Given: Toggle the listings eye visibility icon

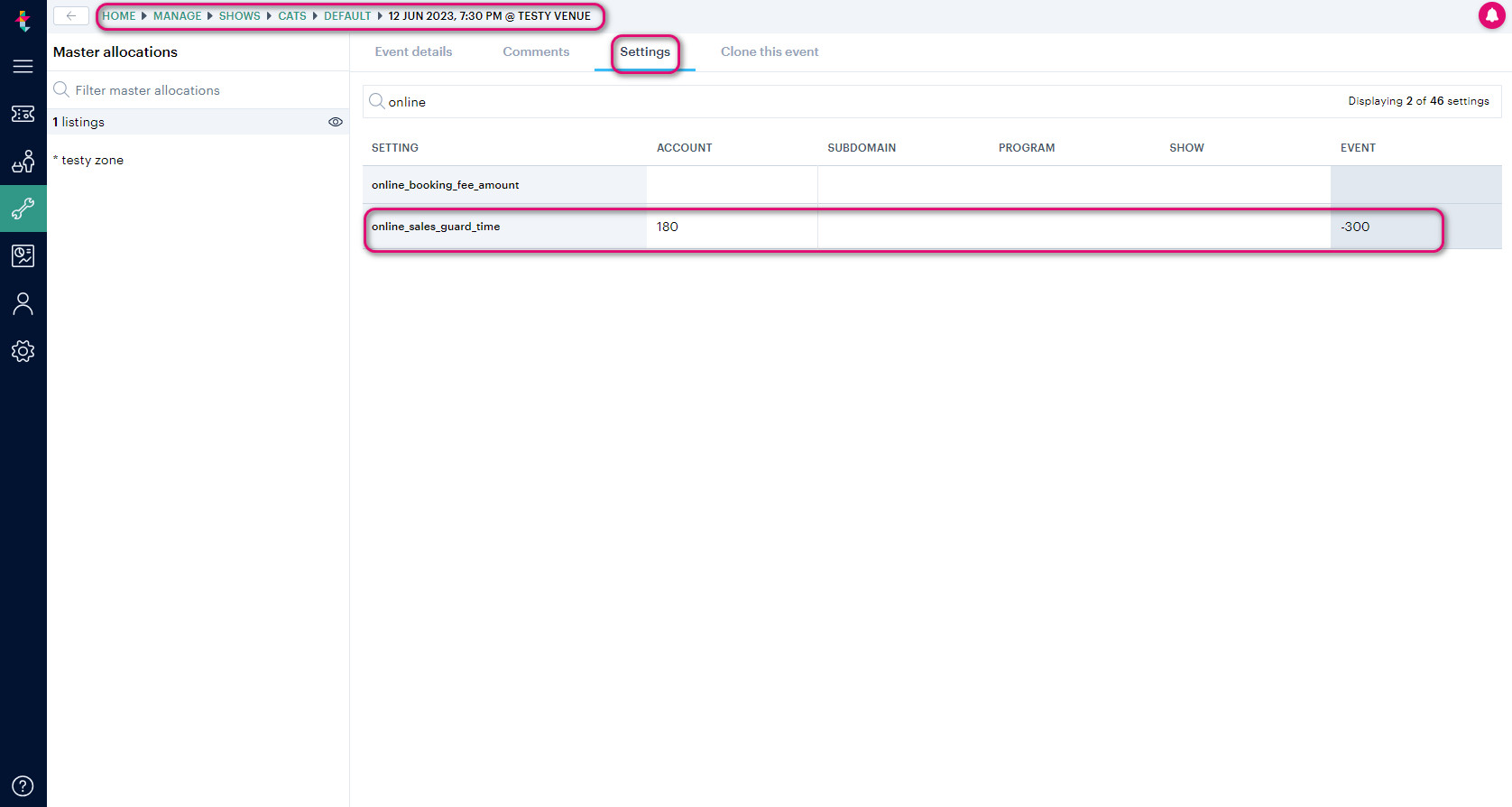Looking at the screenshot, I should pyautogui.click(x=336, y=122).
